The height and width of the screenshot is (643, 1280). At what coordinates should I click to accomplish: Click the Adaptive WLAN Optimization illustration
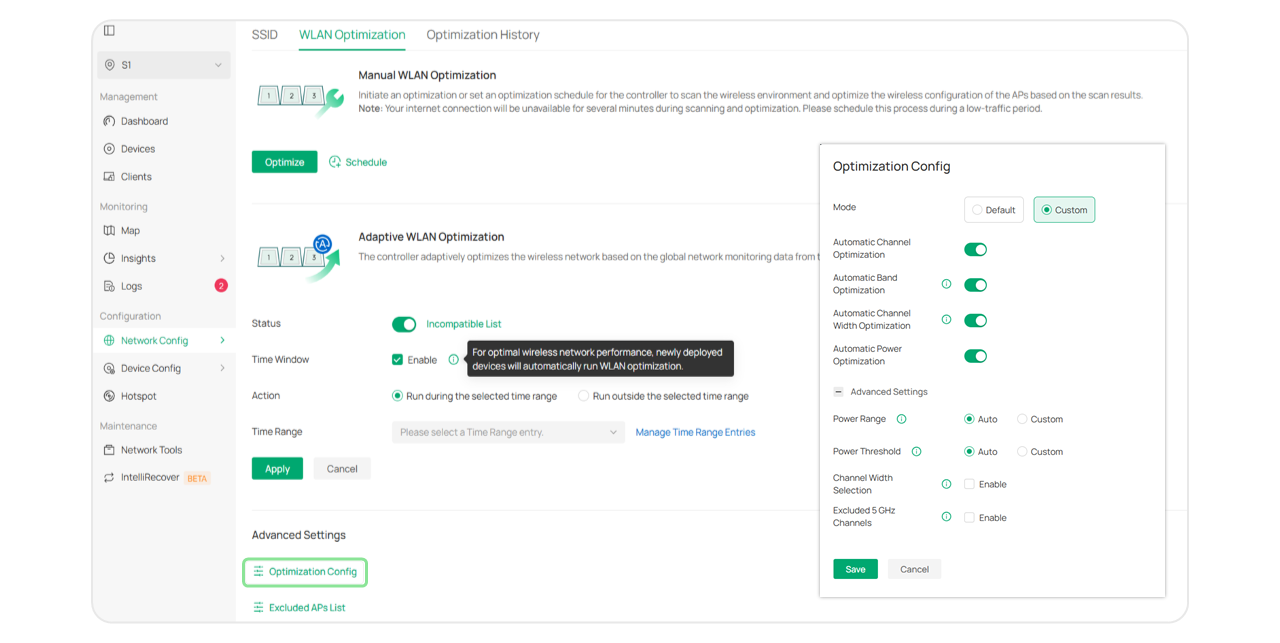pos(299,257)
